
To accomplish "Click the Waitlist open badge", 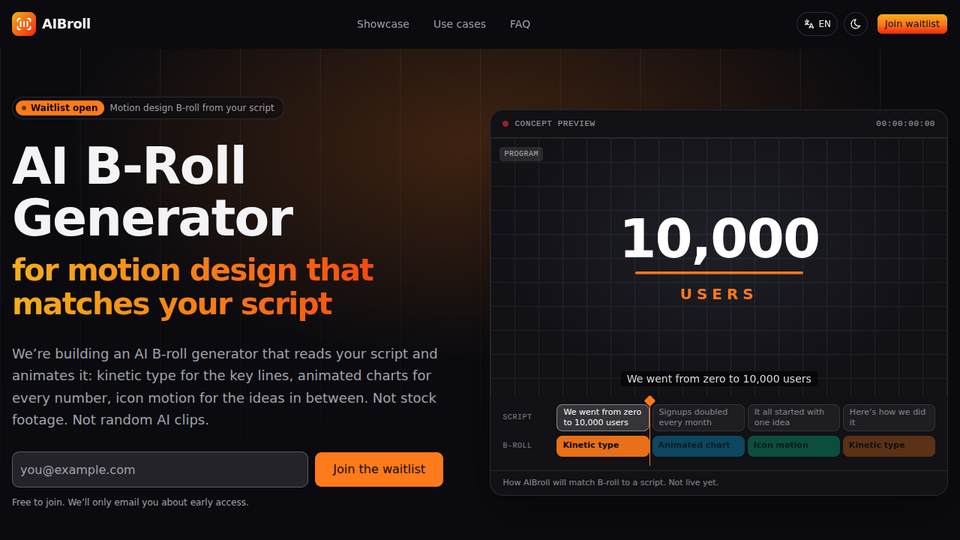I will 59,108.
